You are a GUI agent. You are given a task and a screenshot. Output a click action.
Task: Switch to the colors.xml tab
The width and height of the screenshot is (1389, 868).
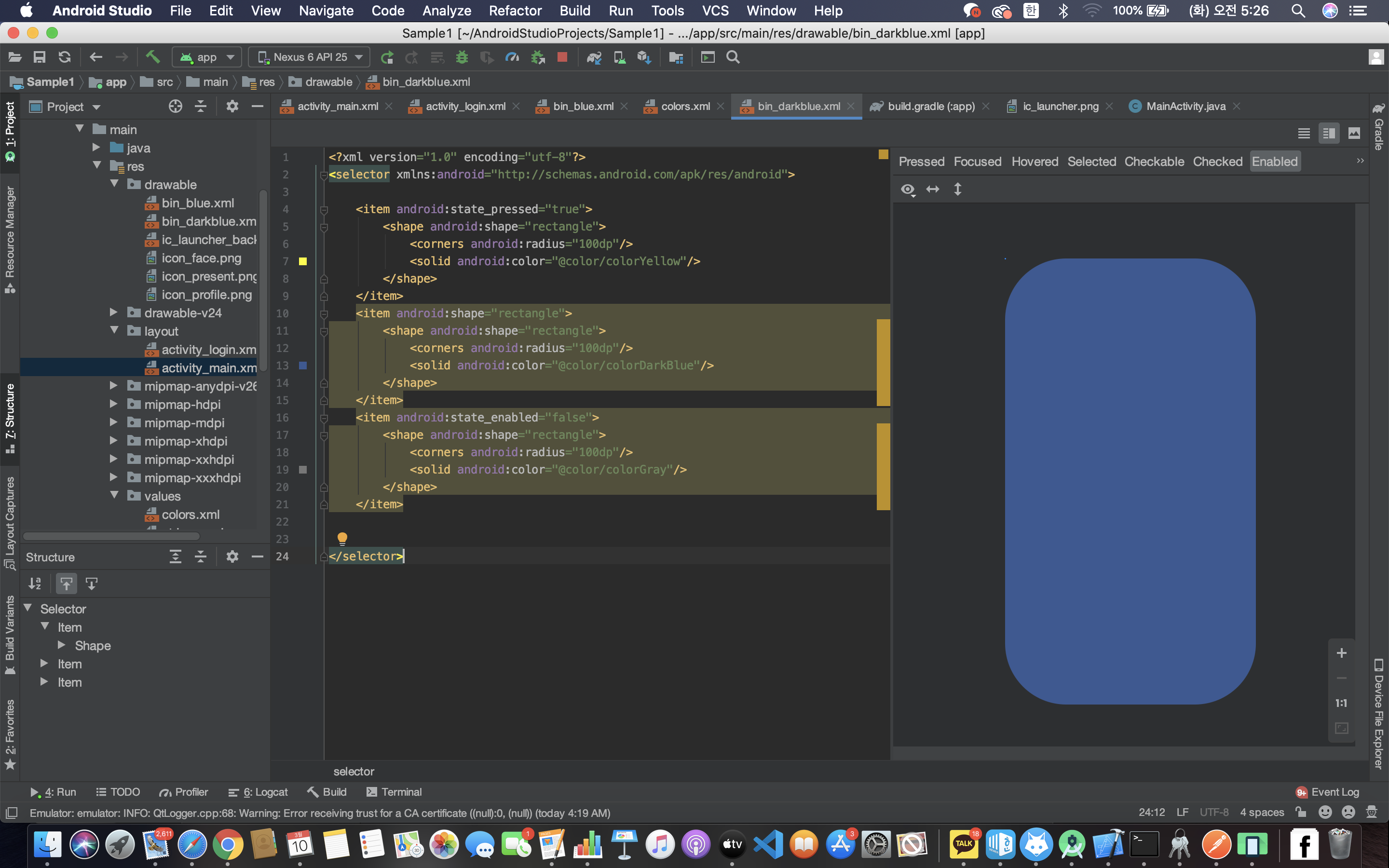coord(685,106)
